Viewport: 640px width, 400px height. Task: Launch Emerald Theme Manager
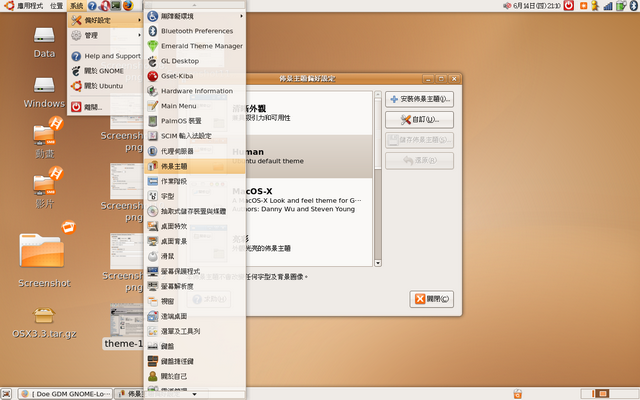click(195, 46)
